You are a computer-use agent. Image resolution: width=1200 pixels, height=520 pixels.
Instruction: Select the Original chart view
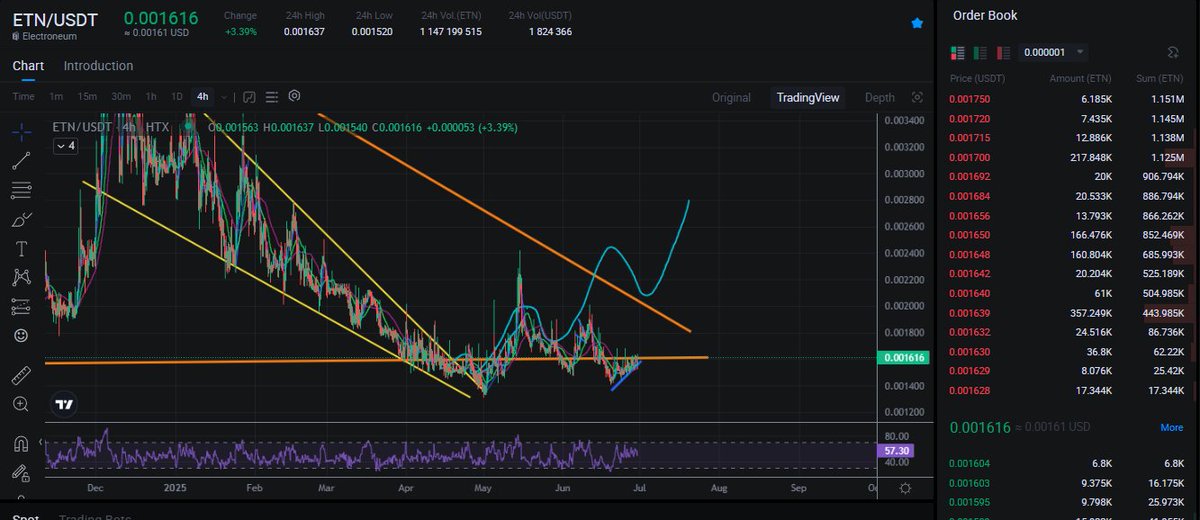tap(731, 97)
